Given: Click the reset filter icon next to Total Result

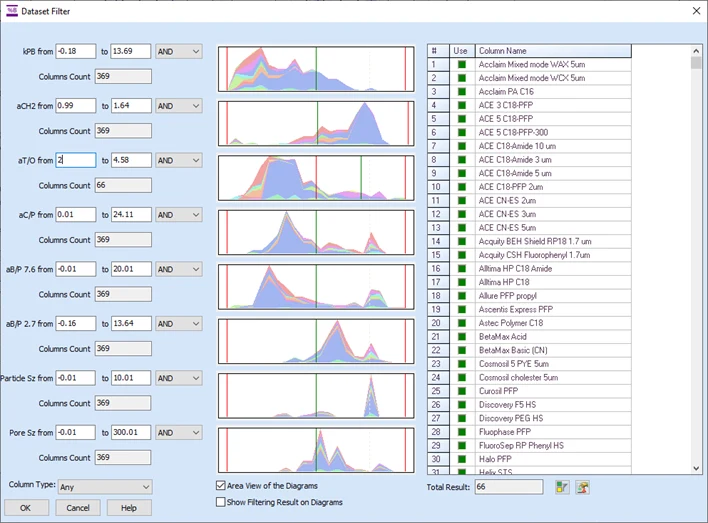Looking at the screenshot, I should (583, 487).
